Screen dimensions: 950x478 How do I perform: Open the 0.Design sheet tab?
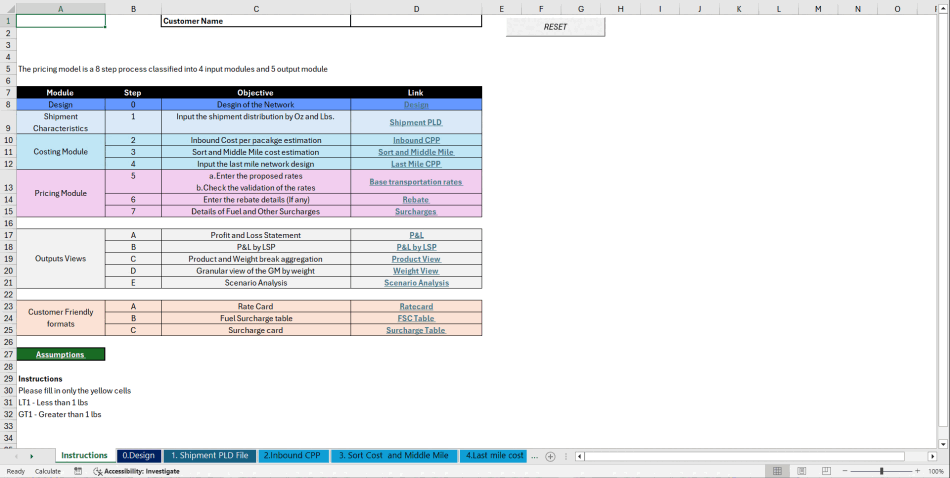click(138, 456)
